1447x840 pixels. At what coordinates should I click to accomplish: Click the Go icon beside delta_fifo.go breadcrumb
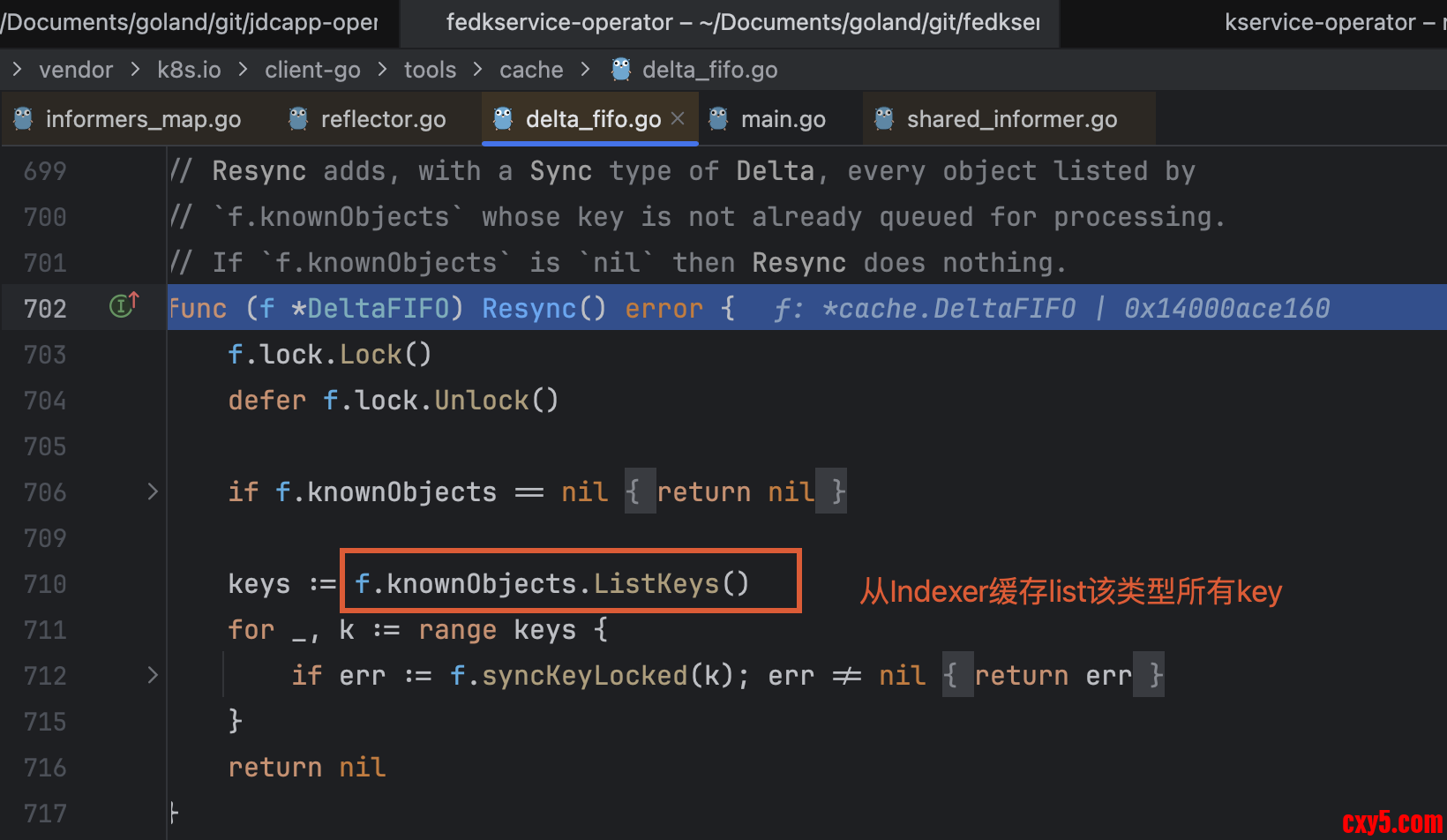tap(621, 69)
